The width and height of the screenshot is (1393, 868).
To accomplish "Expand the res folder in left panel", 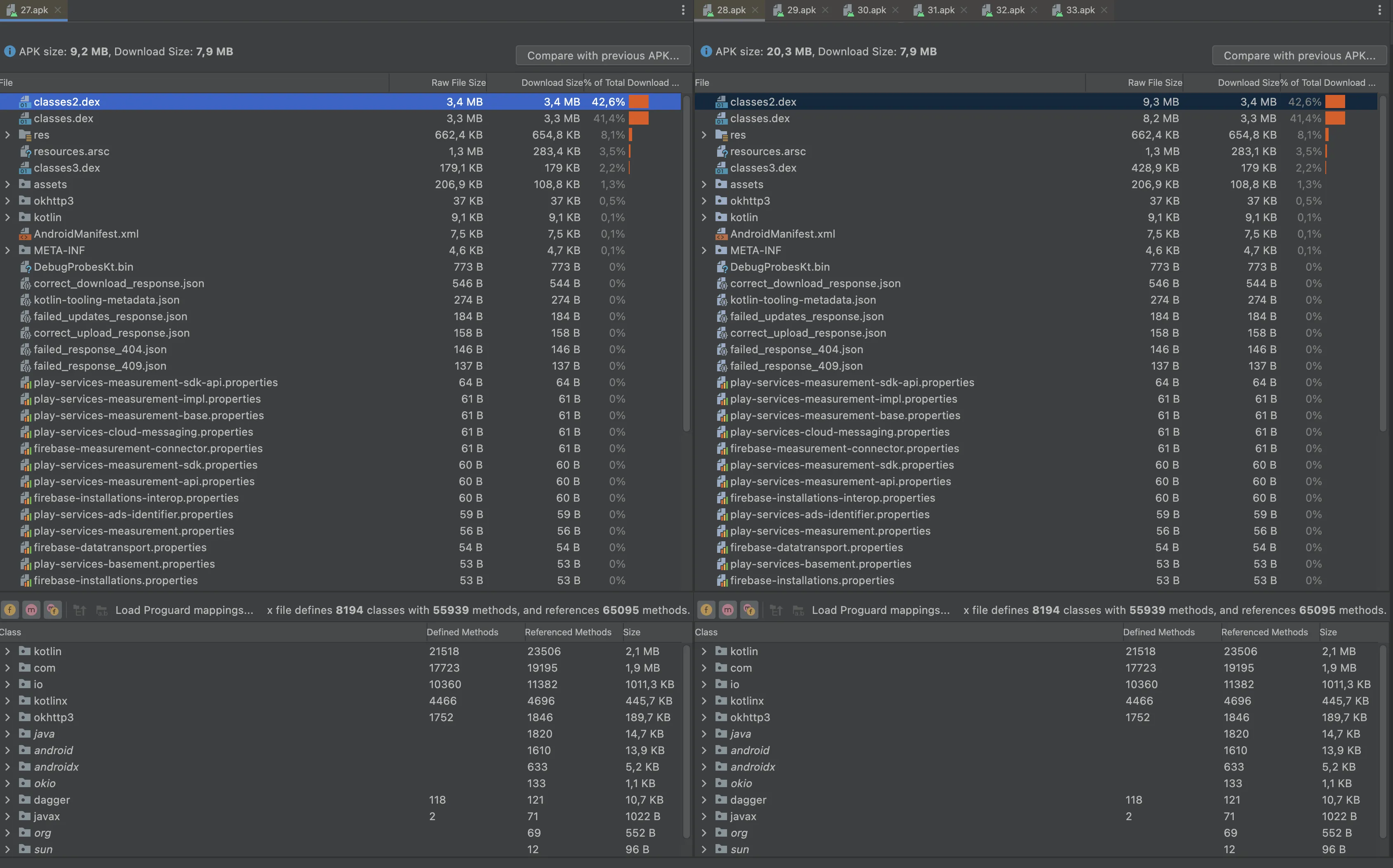I will (7, 135).
